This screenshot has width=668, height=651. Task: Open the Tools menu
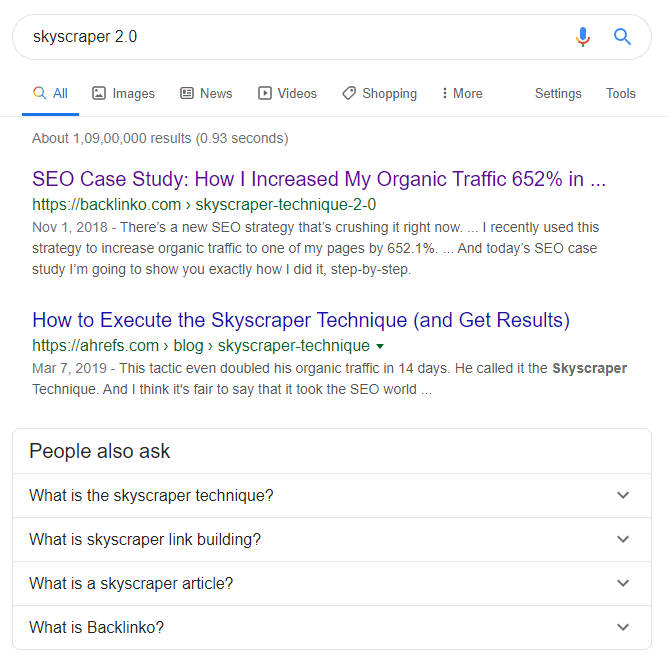(x=620, y=93)
